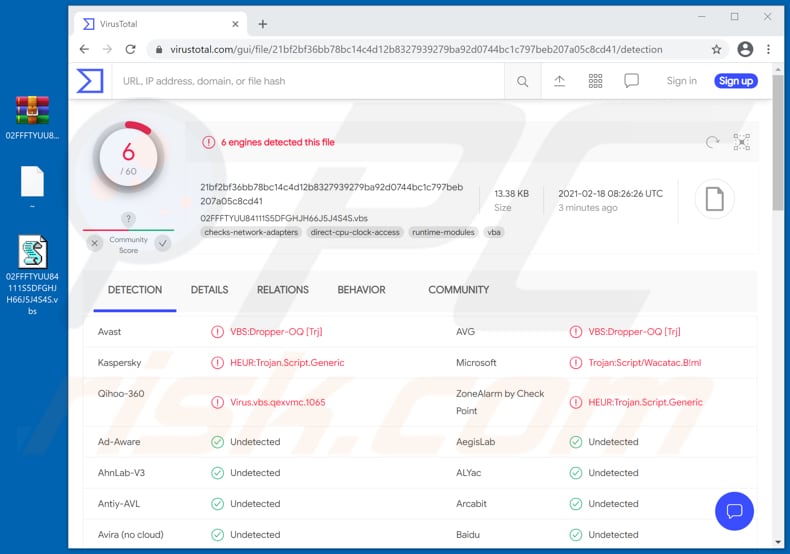Select the VirusTotal browser tab
Image resolution: width=790 pixels, height=554 pixels.
click(160, 24)
